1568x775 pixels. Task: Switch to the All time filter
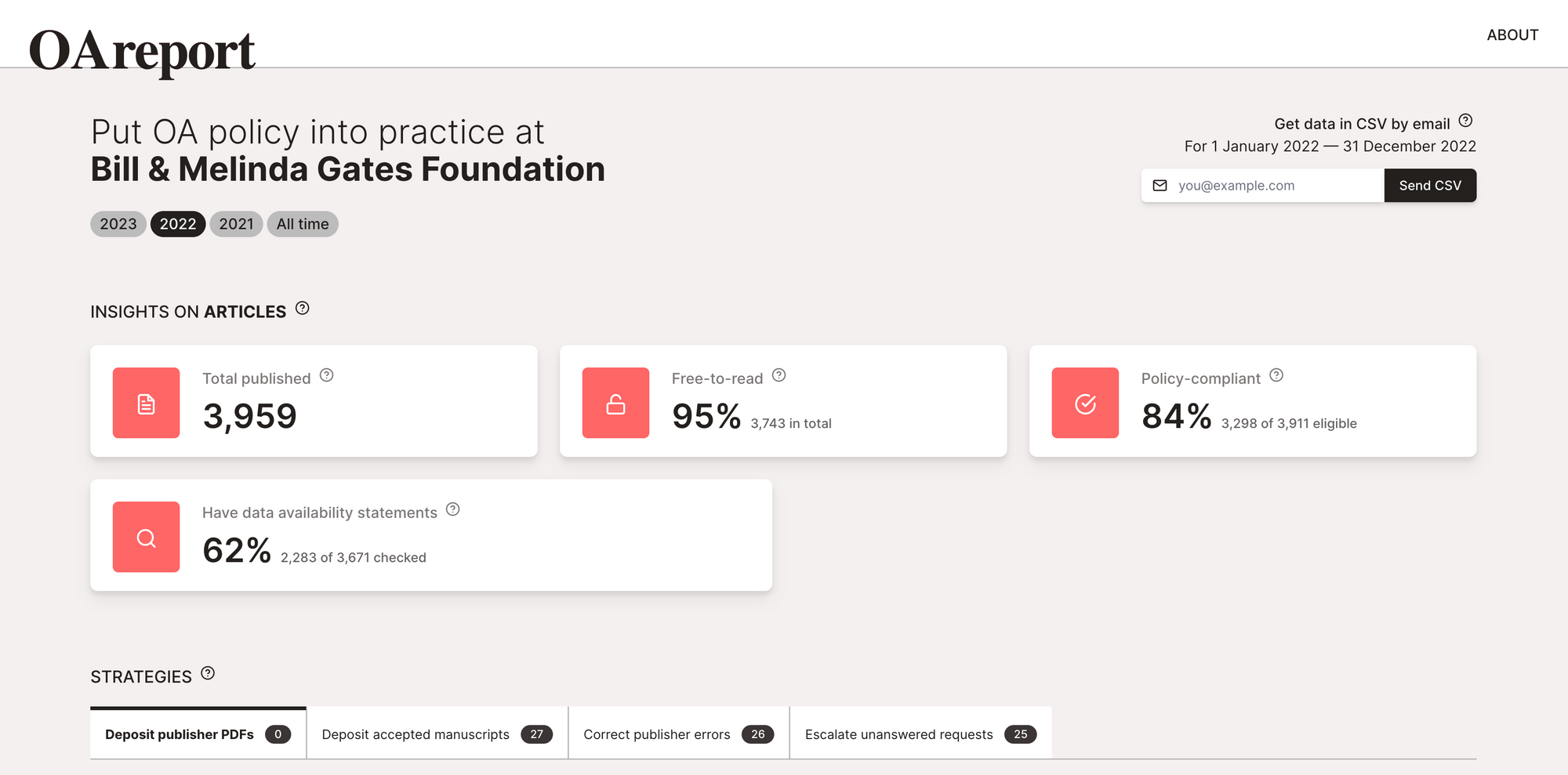pos(303,224)
